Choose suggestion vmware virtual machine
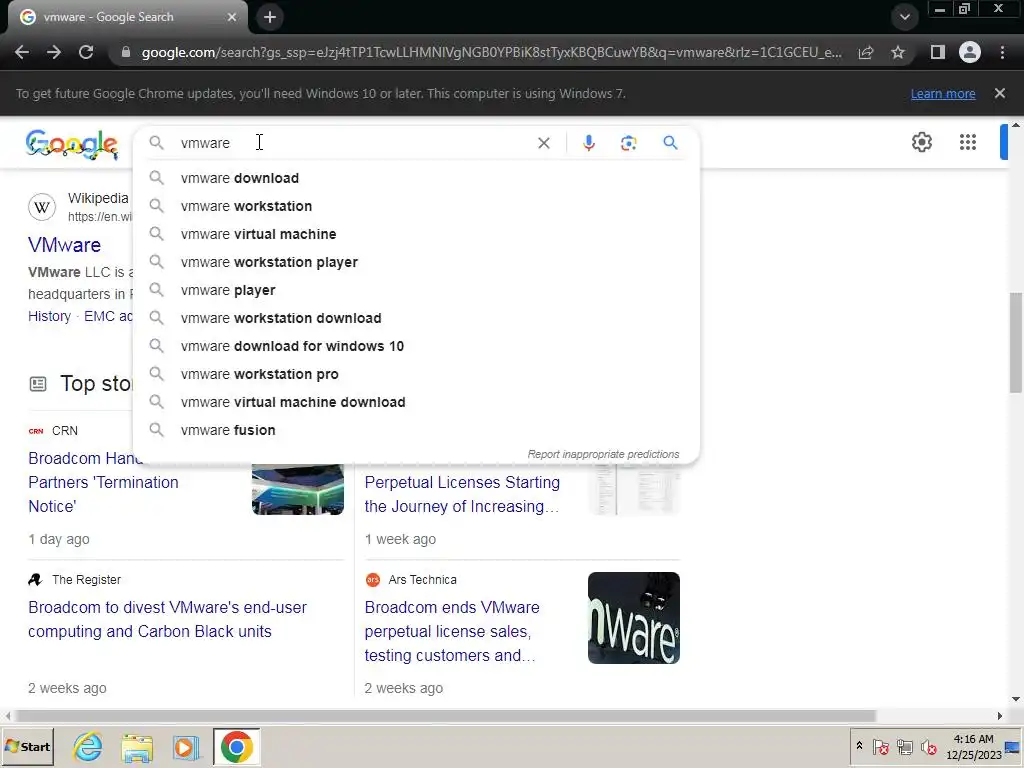1024x768 pixels. pos(416,234)
